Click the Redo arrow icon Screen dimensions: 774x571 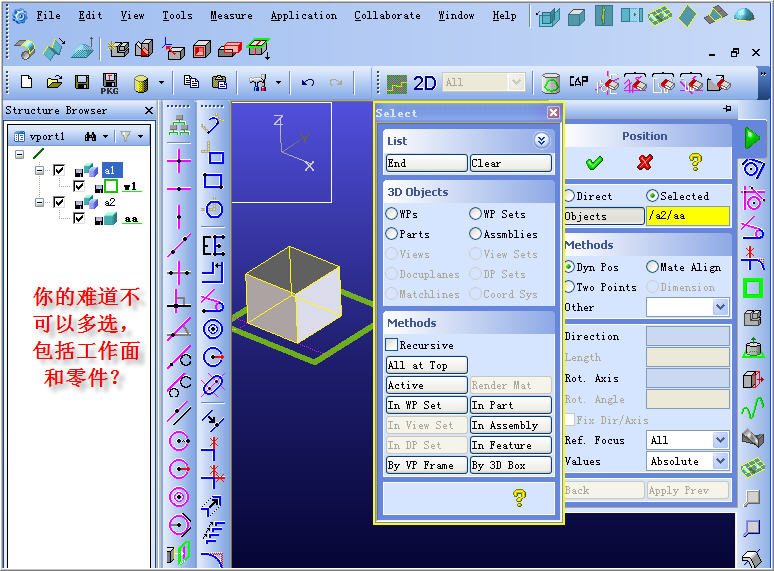coord(336,82)
